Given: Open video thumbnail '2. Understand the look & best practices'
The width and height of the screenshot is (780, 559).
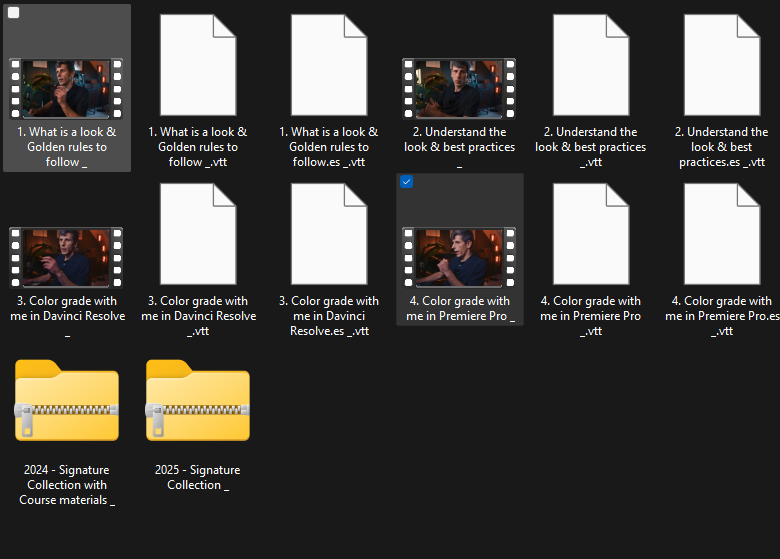Looking at the screenshot, I should coord(459,88).
